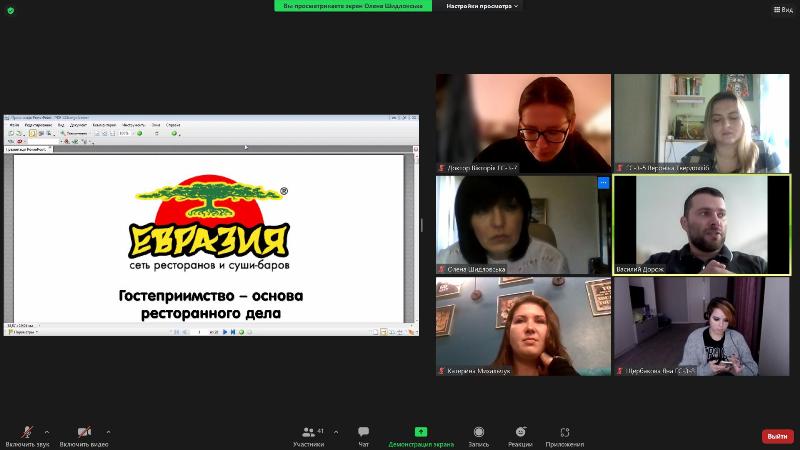Screen dimensions: 800x450
Task: Select Олена Шидловська video tile
Action: pyautogui.click(x=523, y=225)
